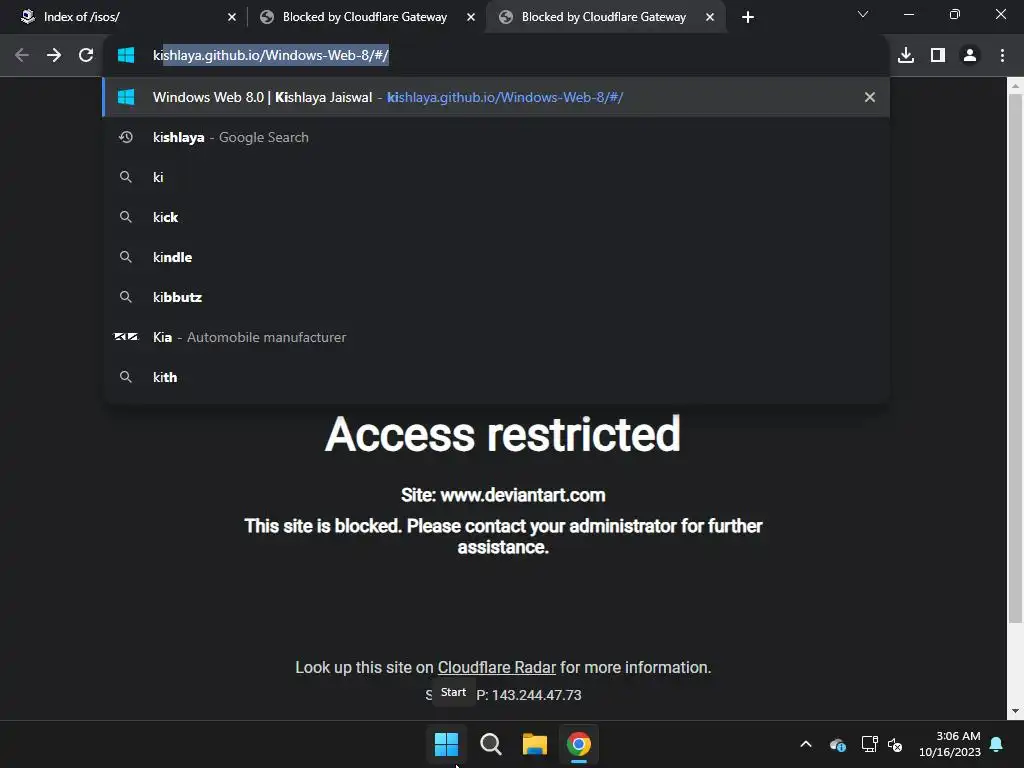The image size is (1024, 768).
Task: Select the 'kick' search suggestion
Action: coord(496,217)
